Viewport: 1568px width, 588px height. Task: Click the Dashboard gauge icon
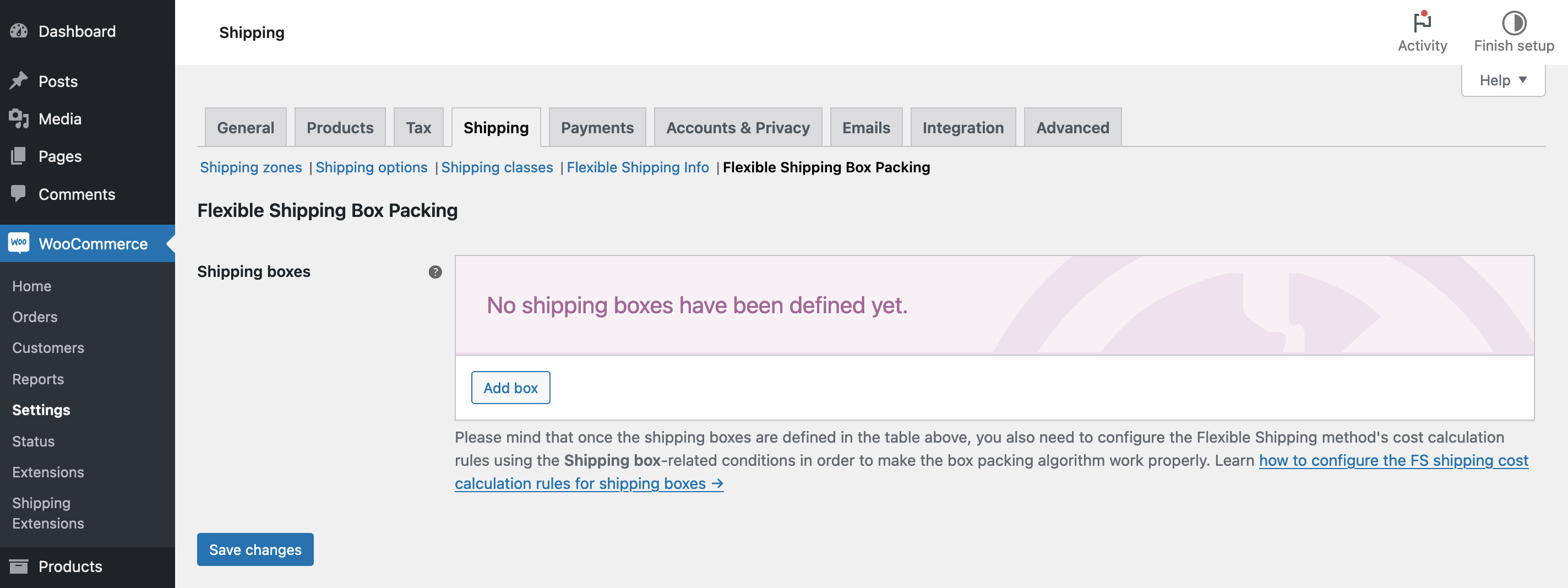pyautogui.click(x=19, y=31)
